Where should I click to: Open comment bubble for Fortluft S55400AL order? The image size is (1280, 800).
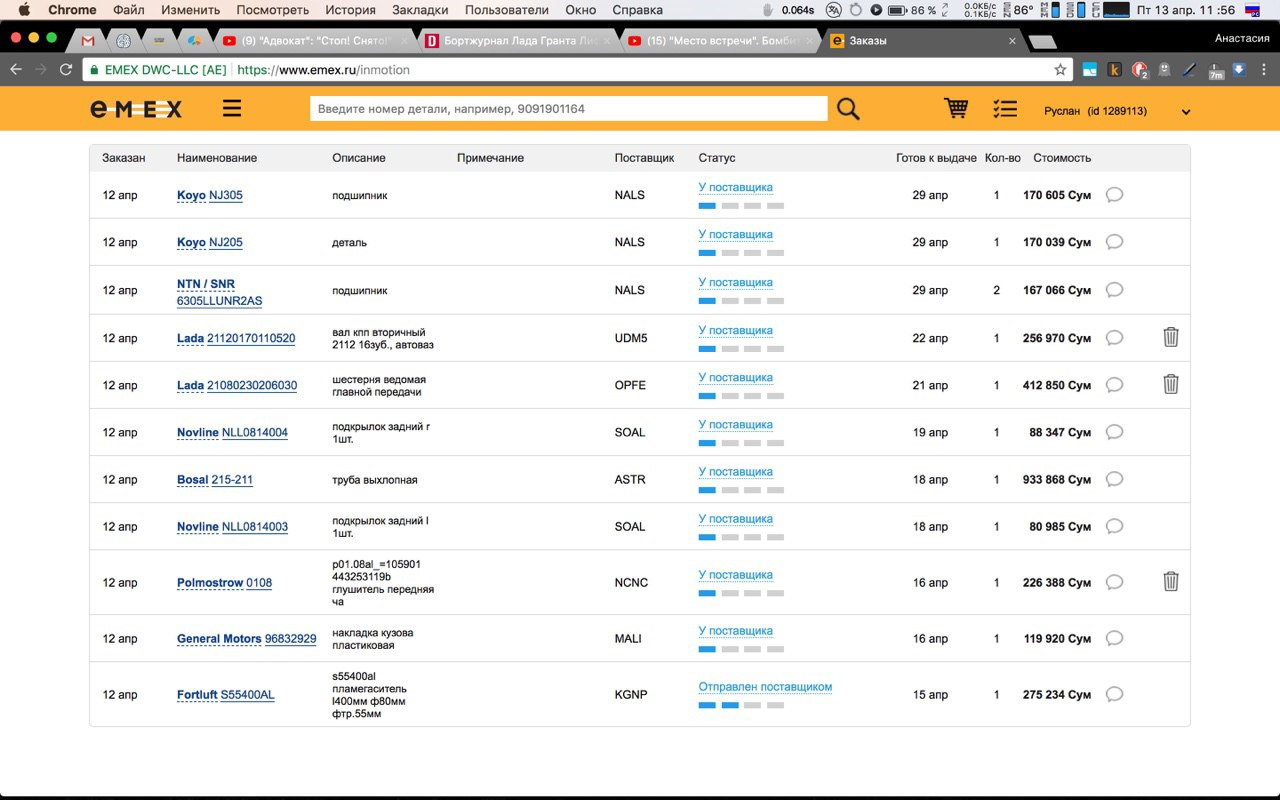coord(1114,694)
